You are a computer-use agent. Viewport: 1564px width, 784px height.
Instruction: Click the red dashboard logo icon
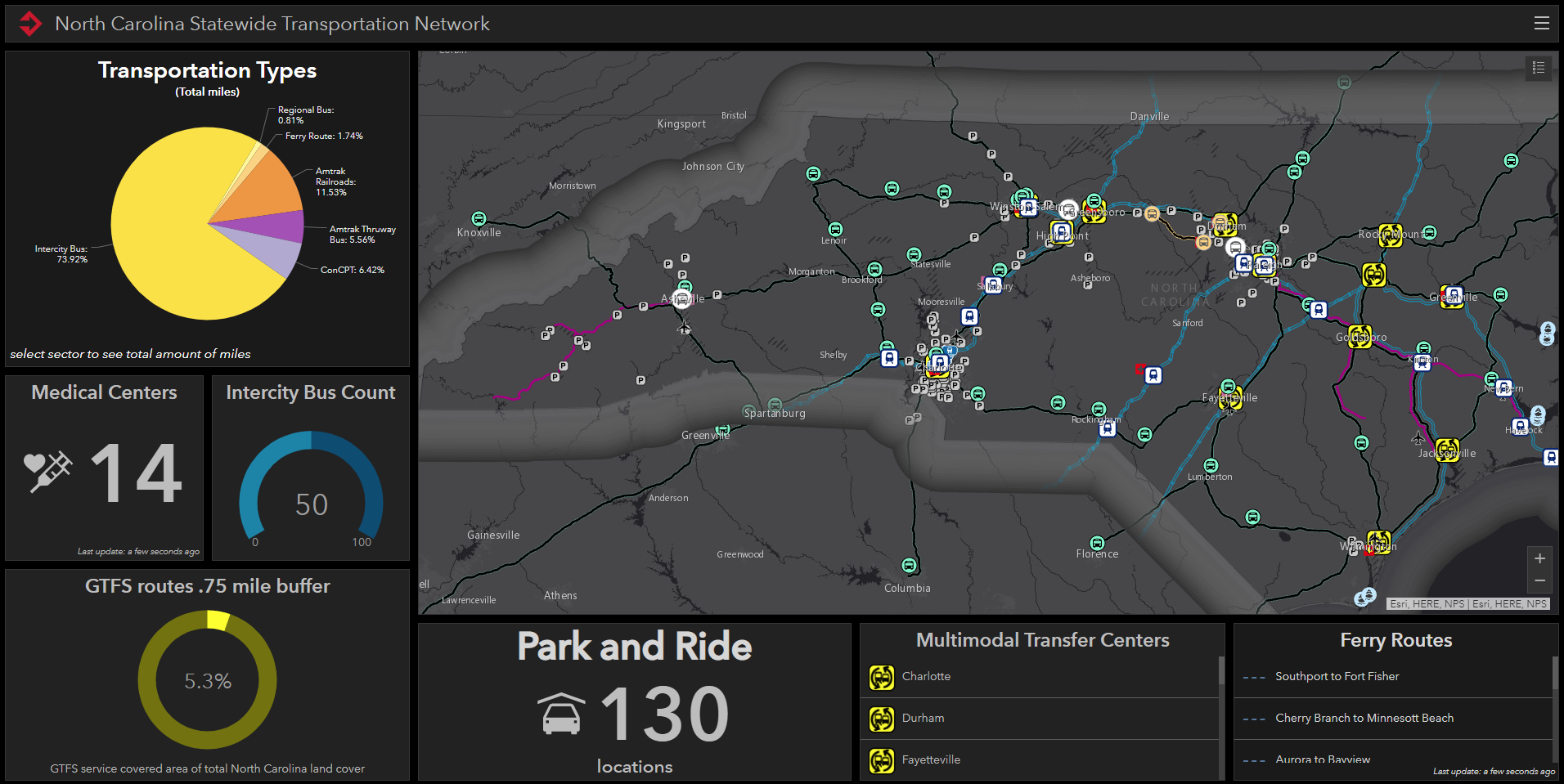(x=30, y=24)
